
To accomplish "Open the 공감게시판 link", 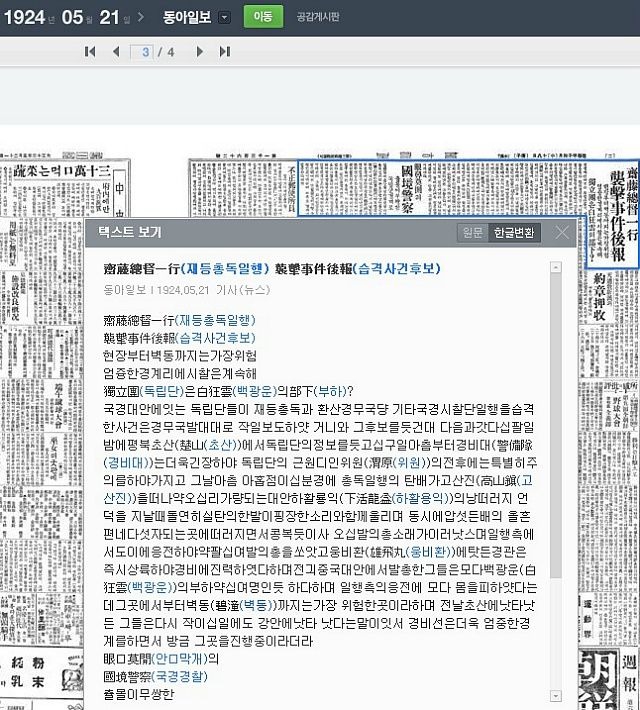I will (x=318, y=17).
